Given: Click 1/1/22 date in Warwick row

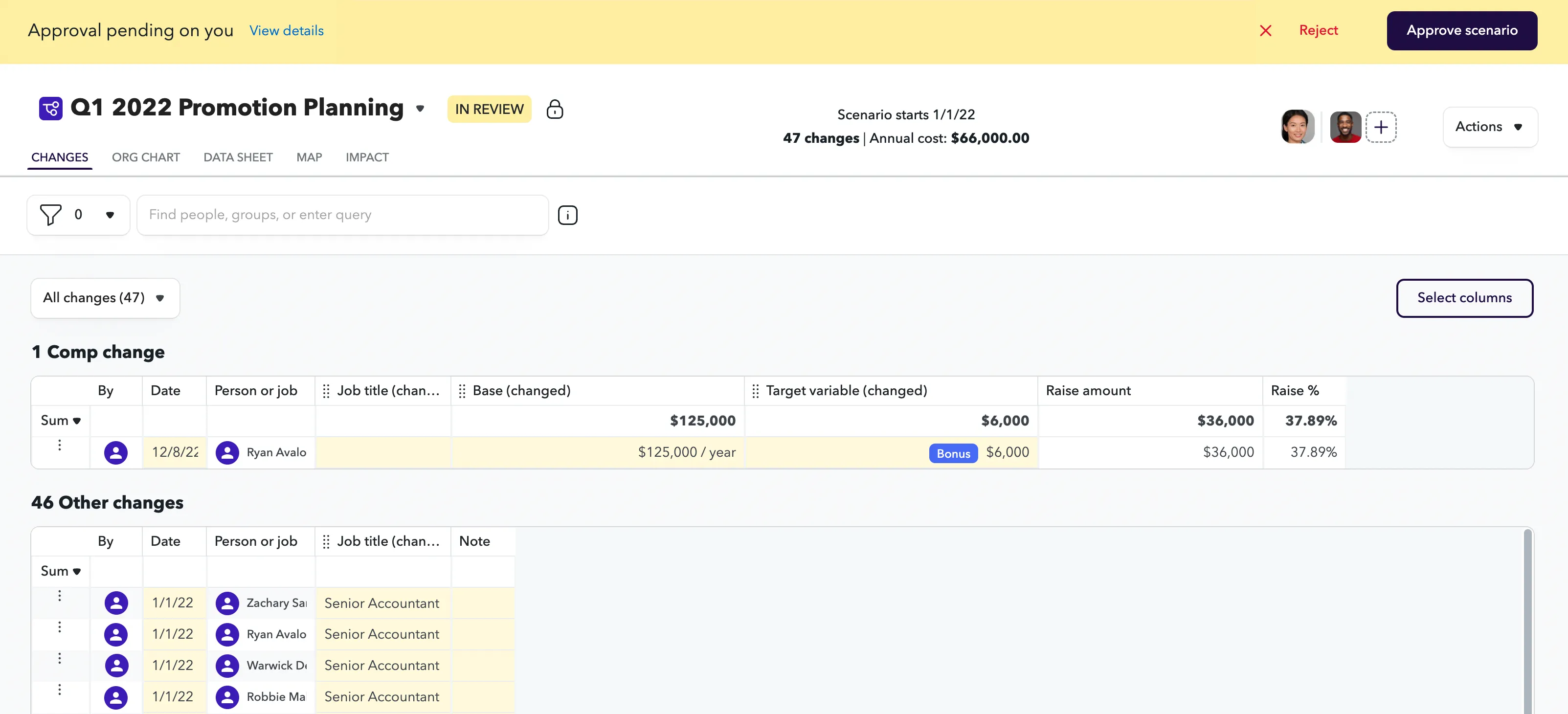Looking at the screenshot, I should coord(175,665).
